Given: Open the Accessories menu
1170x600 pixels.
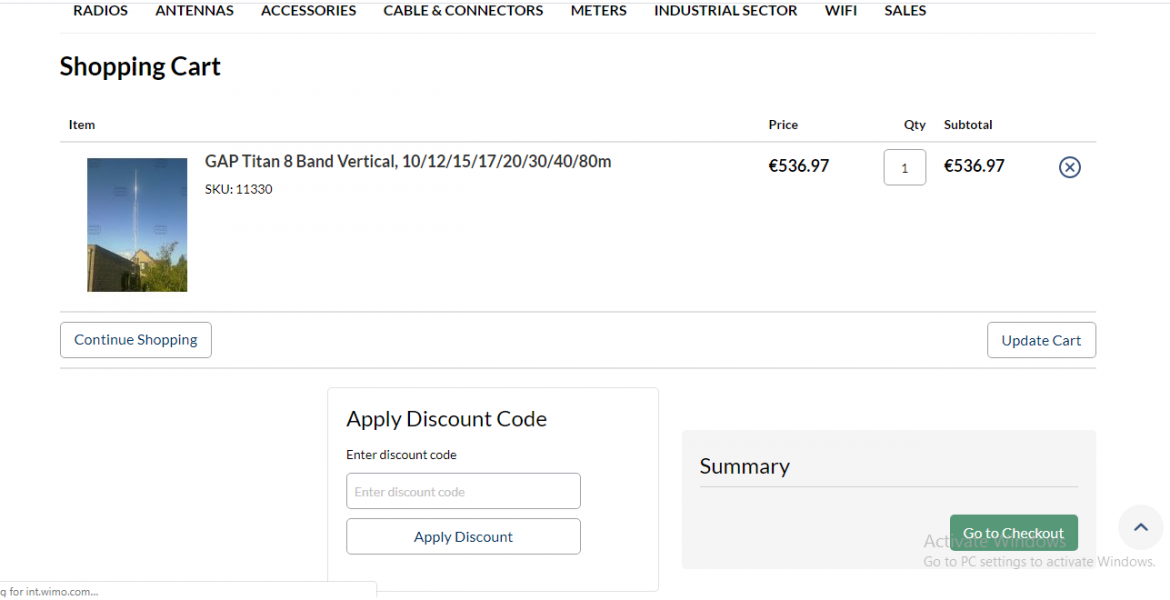Looking at the screenshot, I should pos(308,11).
